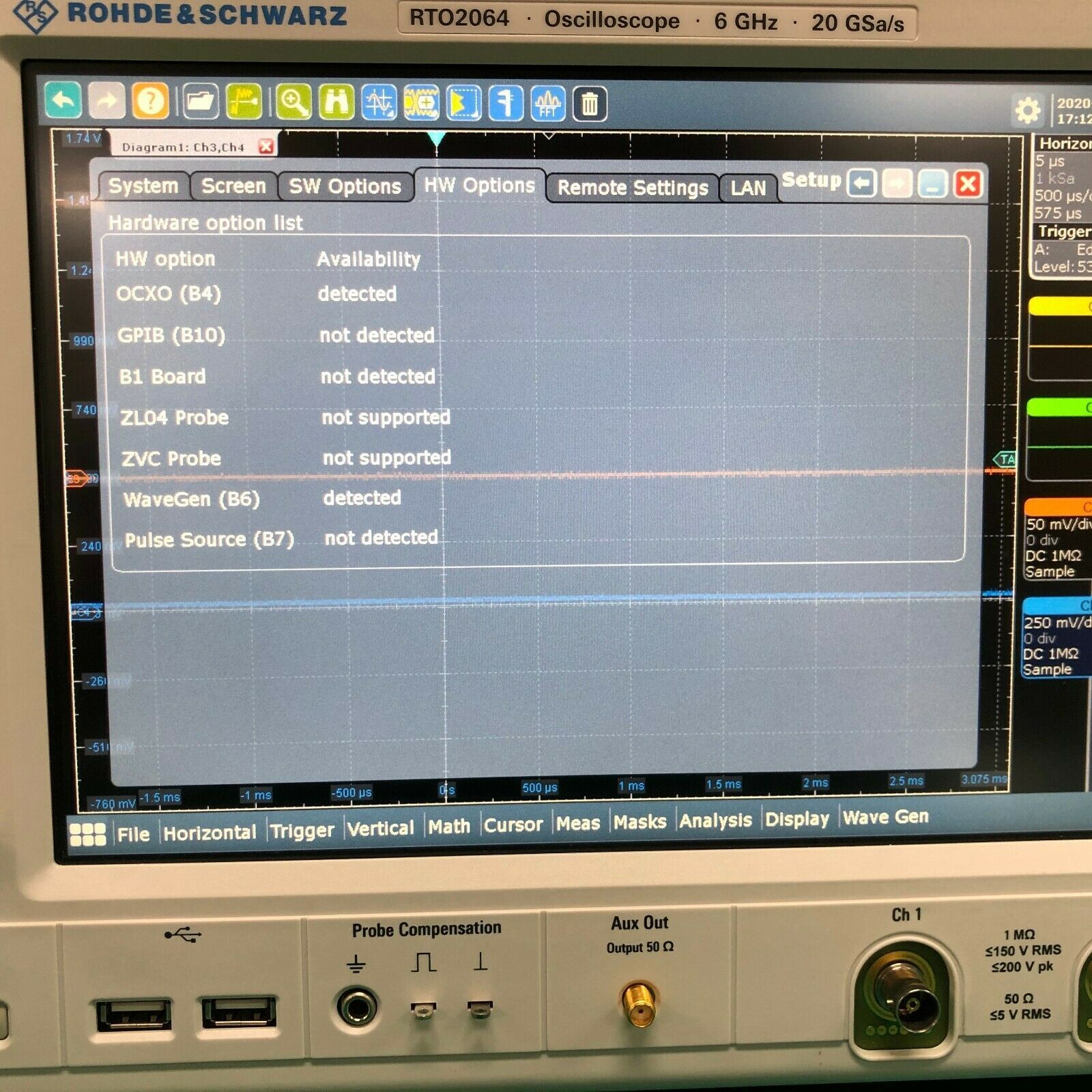The image size is (1092, 1092).
Task: Minimize the Setup dialog
Action: pos(932,184)
